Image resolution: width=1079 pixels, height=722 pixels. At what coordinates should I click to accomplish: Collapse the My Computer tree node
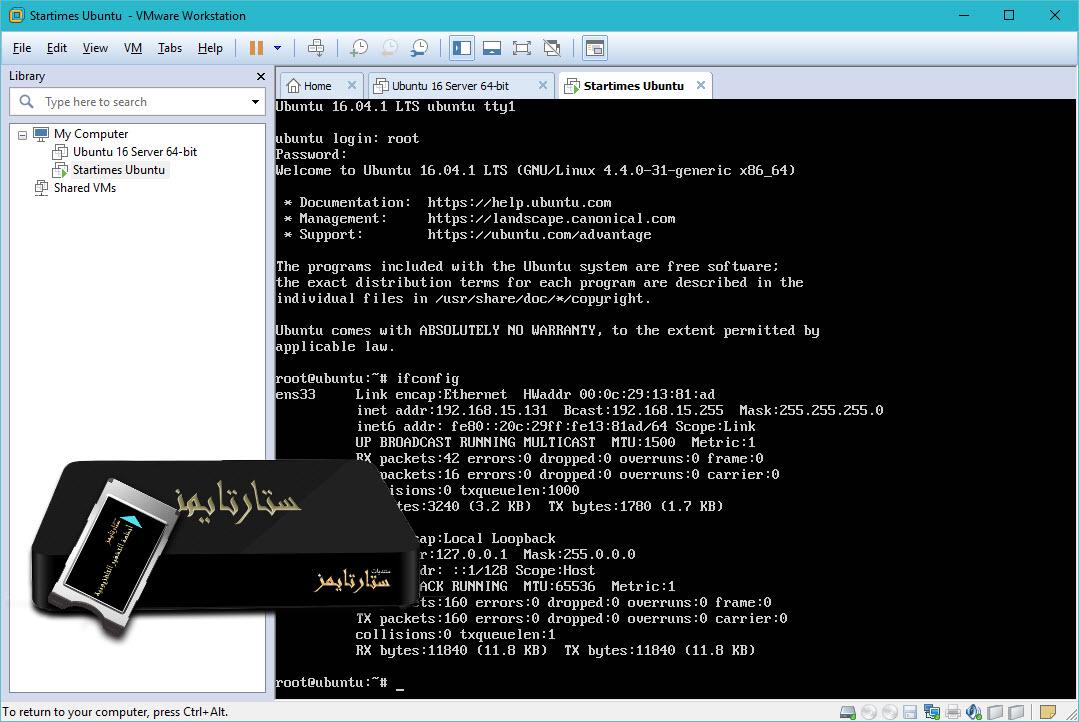(x=22, y=133)
